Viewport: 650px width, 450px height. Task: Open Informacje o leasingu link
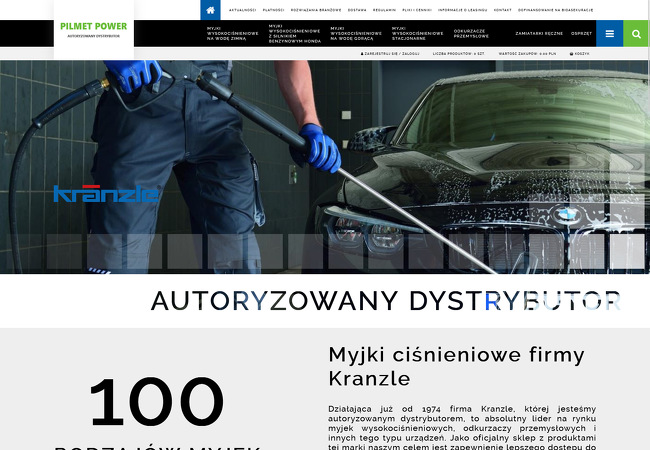(x=463, y=10)
